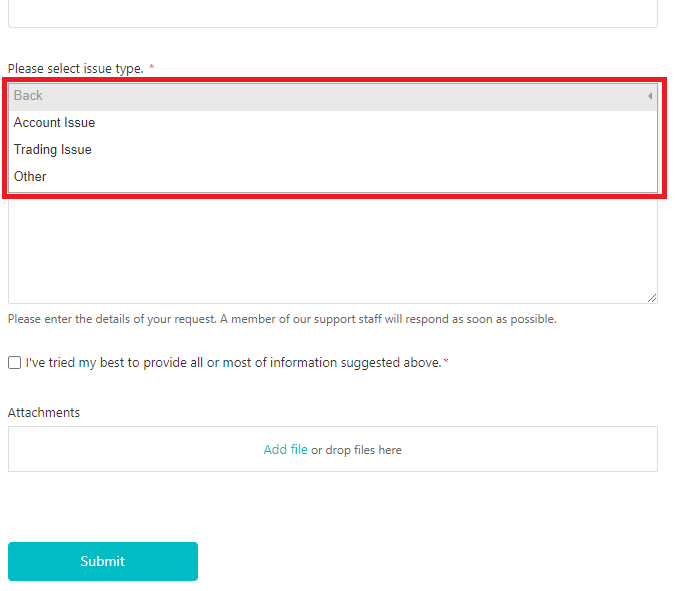Click the red asterisk after issue type label
Image resolution: width=684 pixels, height=591 pixels.
(152, 69)
